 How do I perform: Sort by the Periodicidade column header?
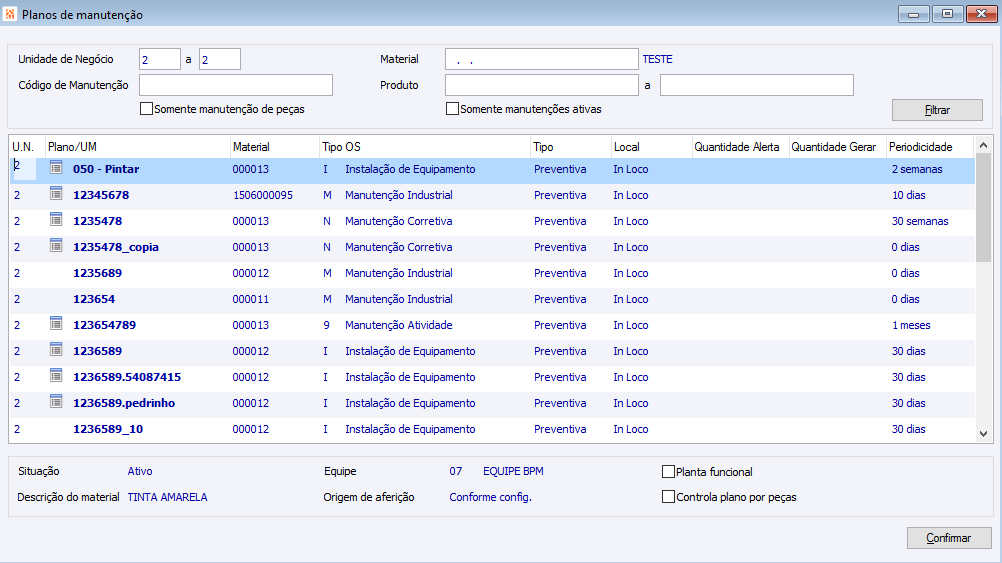[x=929, y=147]
